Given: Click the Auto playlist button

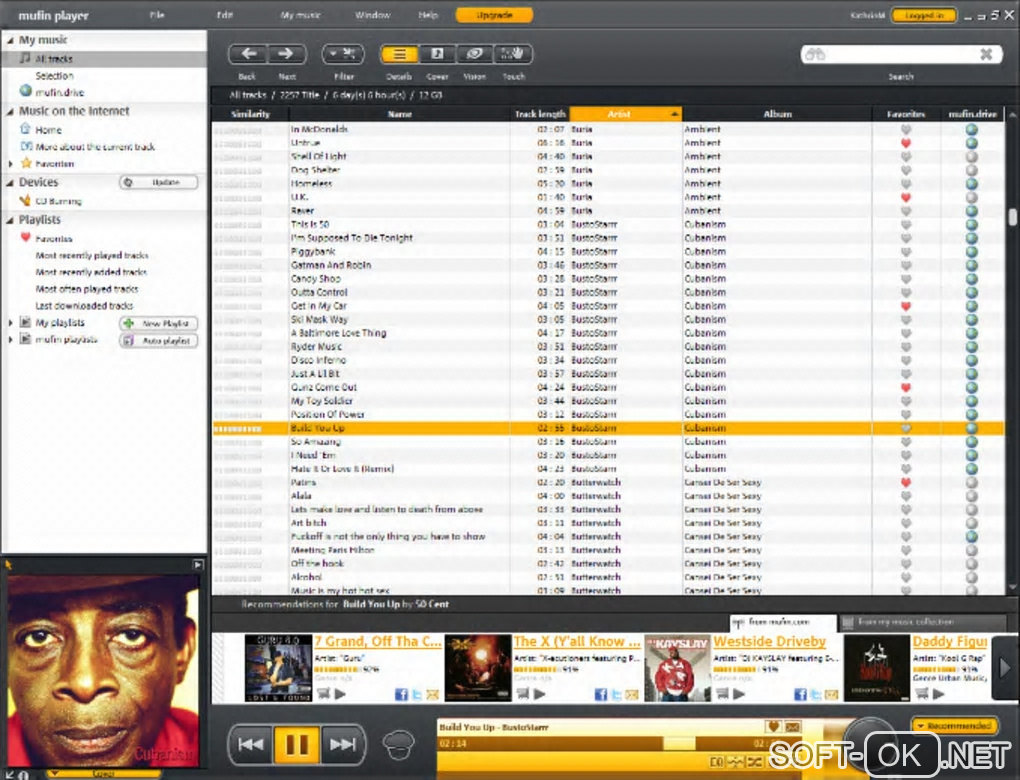Looking at the screenshot, I should (159, 341).
